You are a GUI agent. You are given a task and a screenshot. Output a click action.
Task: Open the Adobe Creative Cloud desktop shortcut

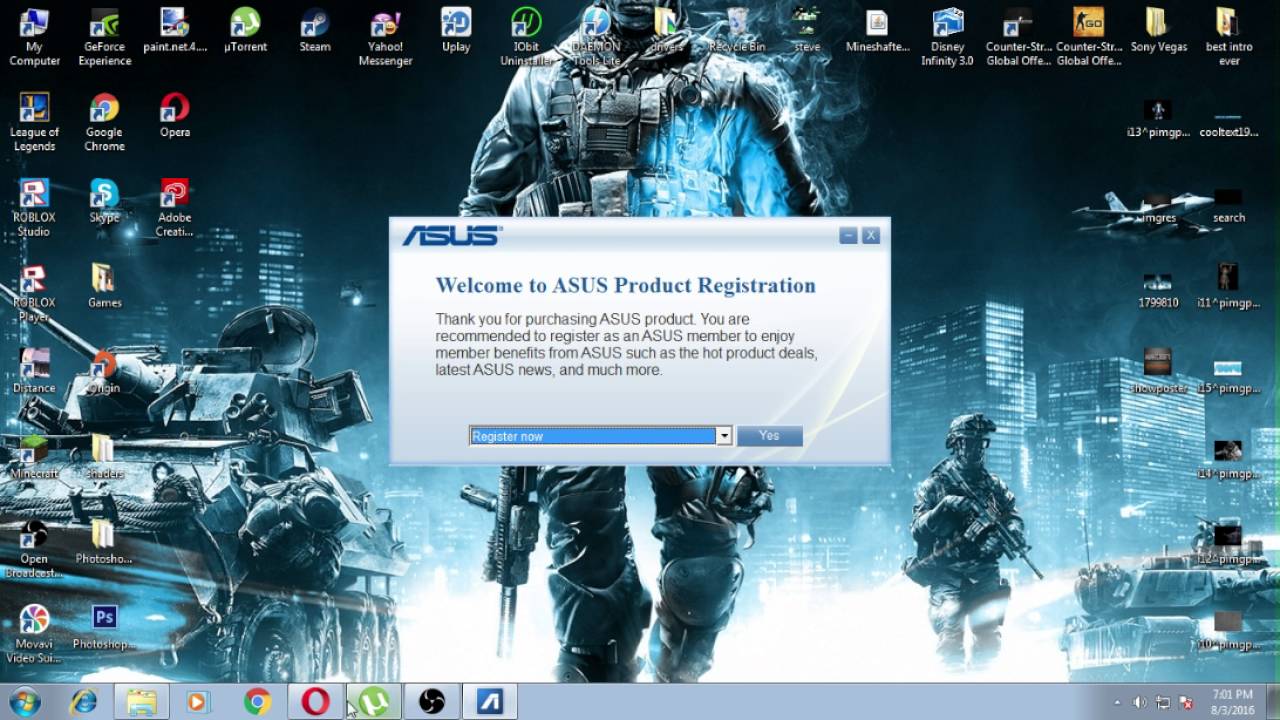point(175,208)
